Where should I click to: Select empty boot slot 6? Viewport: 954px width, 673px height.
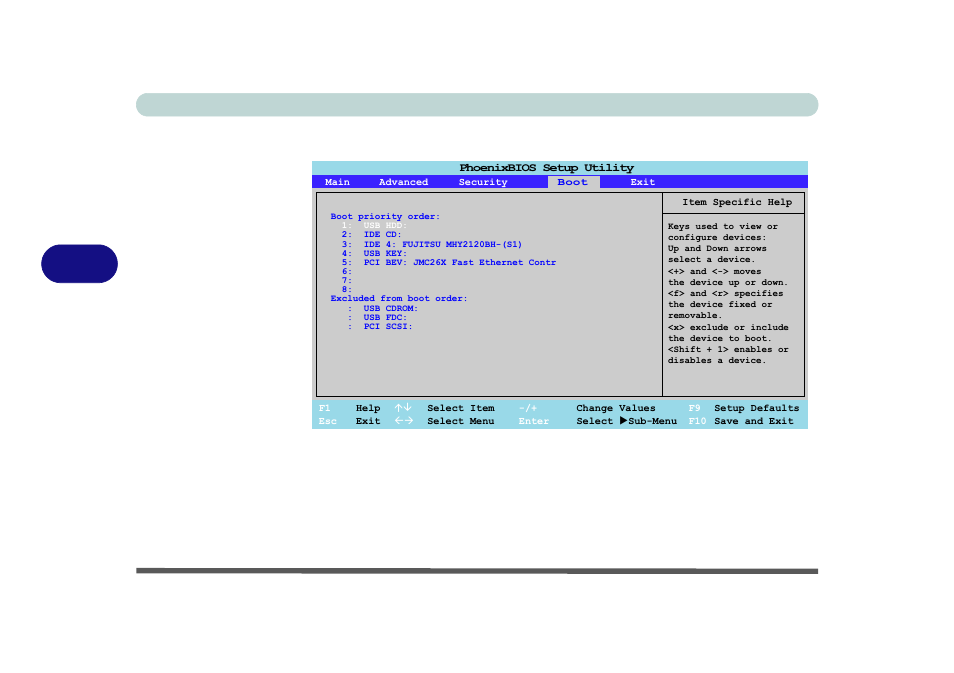[x=347, y=271]
